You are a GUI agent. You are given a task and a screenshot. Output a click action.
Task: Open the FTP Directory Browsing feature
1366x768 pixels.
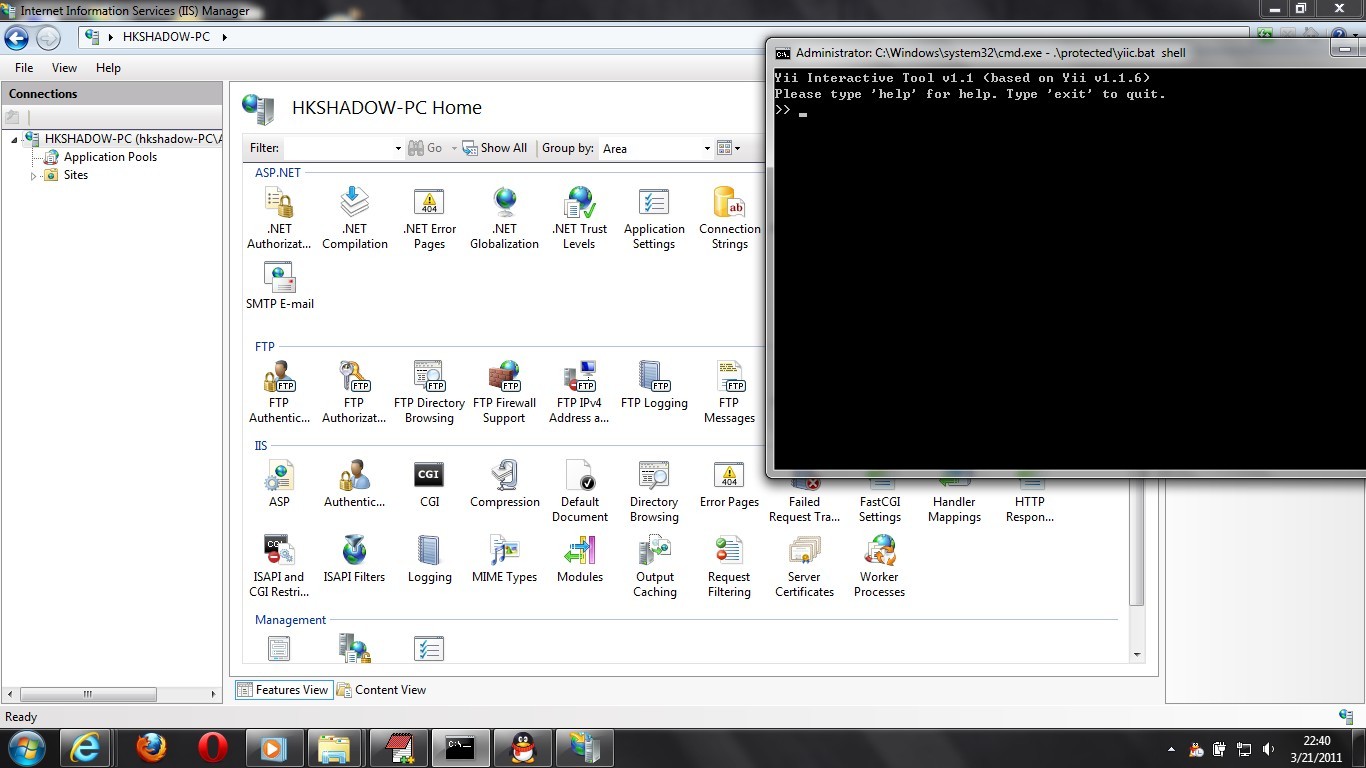point(429,392)
